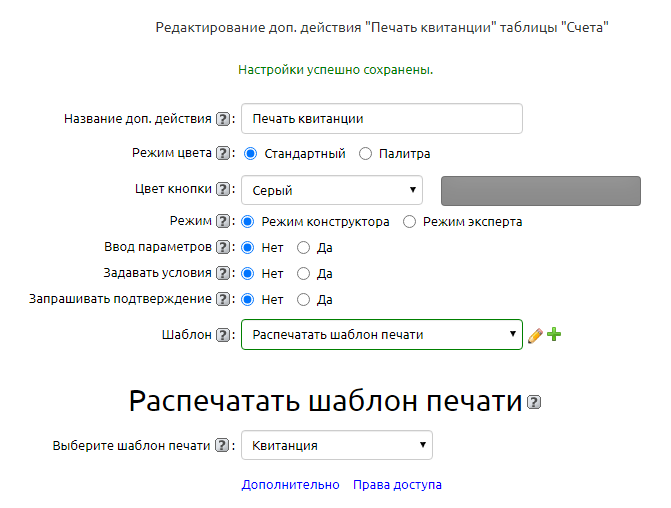Viewport: 671px width, 508px height.
Task: Open the Дополнительно link
Action: coord(290,485)
